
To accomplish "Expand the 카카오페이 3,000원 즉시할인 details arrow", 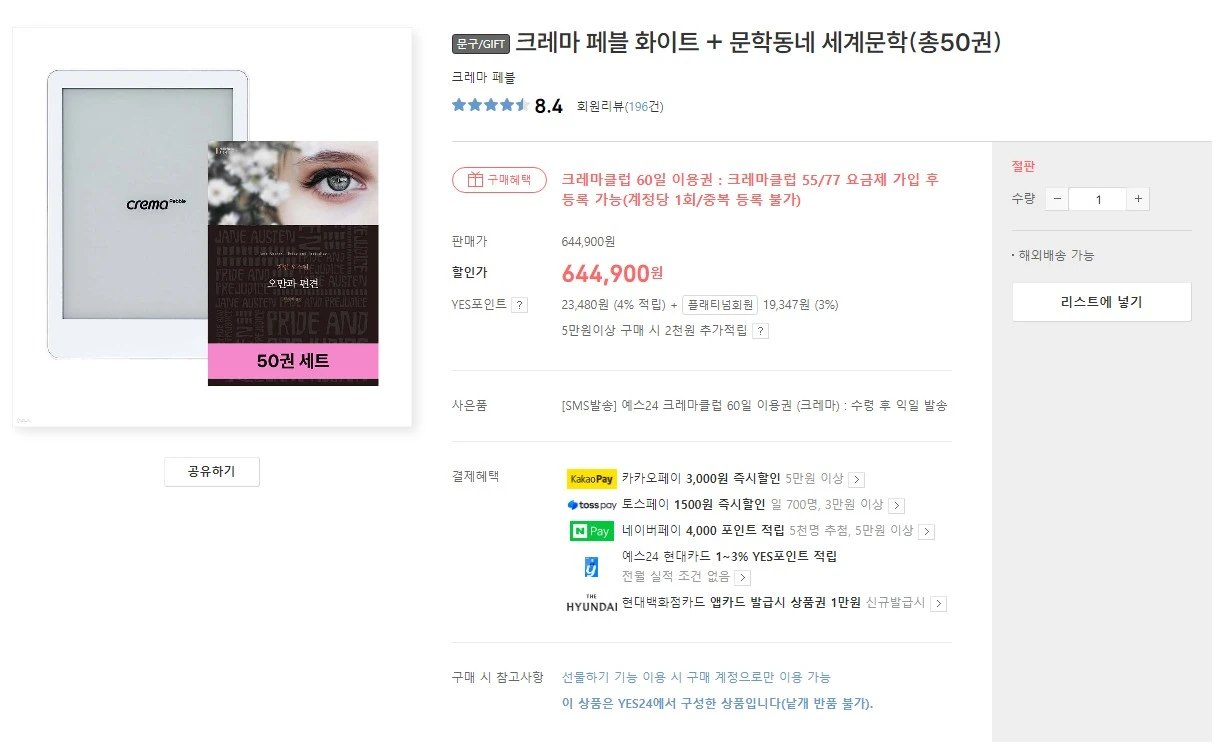I will click(x=856, y=480).
